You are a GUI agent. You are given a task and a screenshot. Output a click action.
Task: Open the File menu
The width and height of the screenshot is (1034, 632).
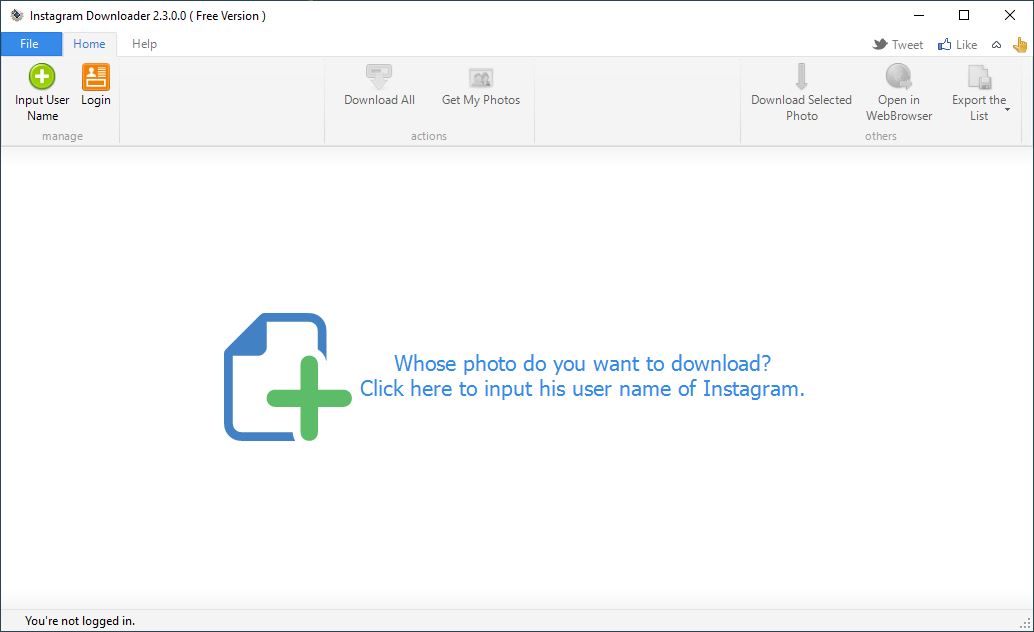(x=30, y=44)
